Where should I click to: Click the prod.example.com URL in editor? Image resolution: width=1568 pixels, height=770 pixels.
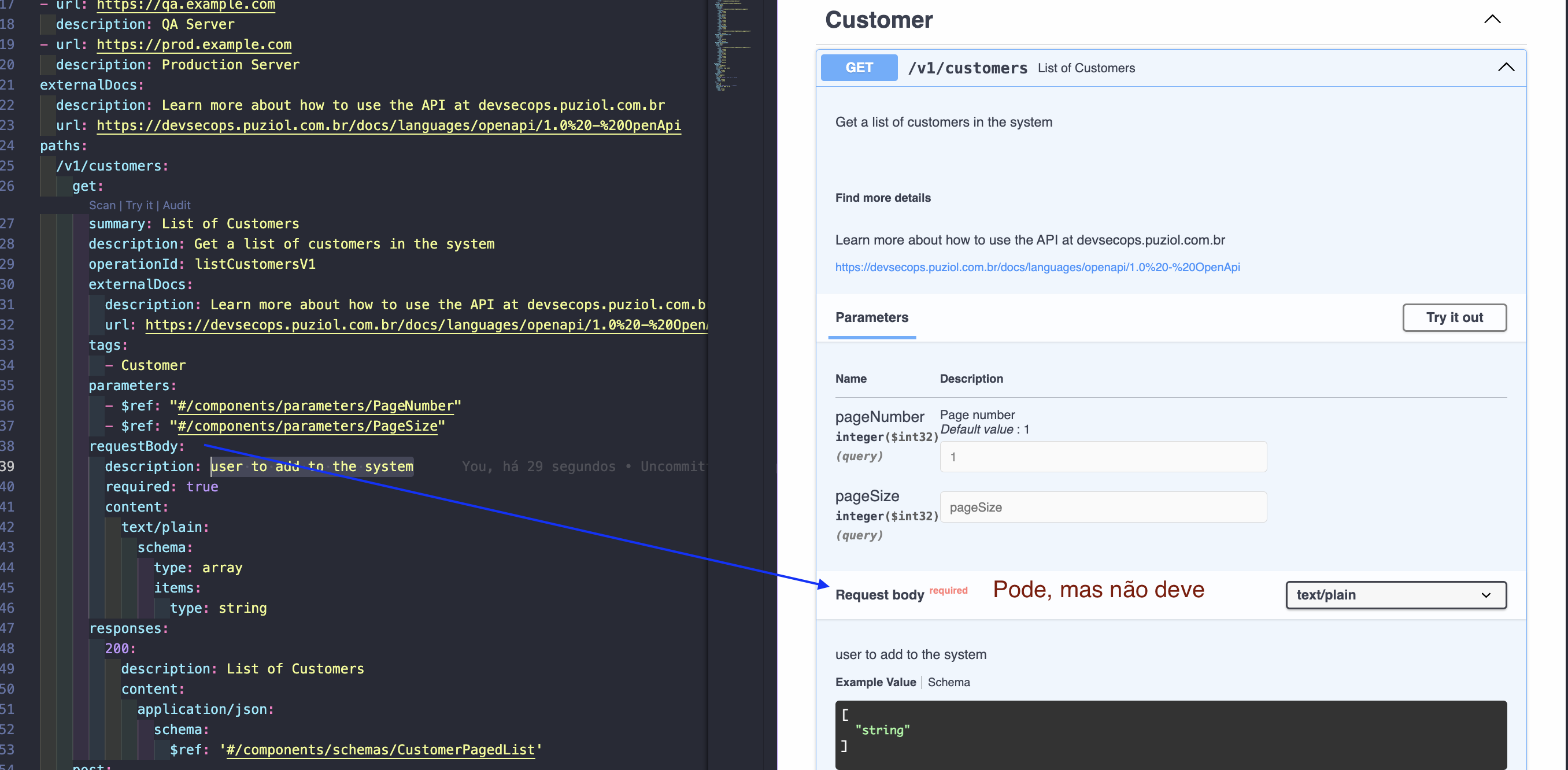point(194,45)
